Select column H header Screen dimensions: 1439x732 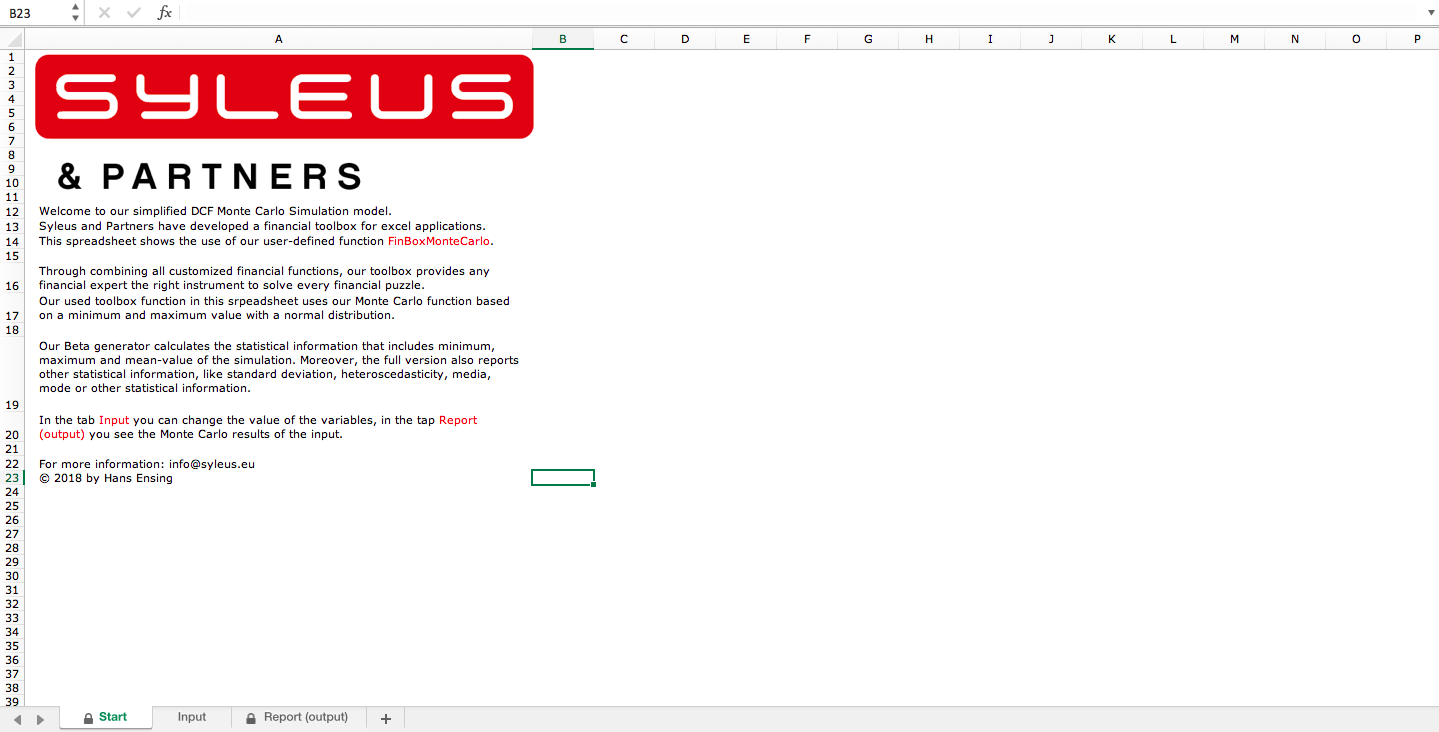(929, 39)
